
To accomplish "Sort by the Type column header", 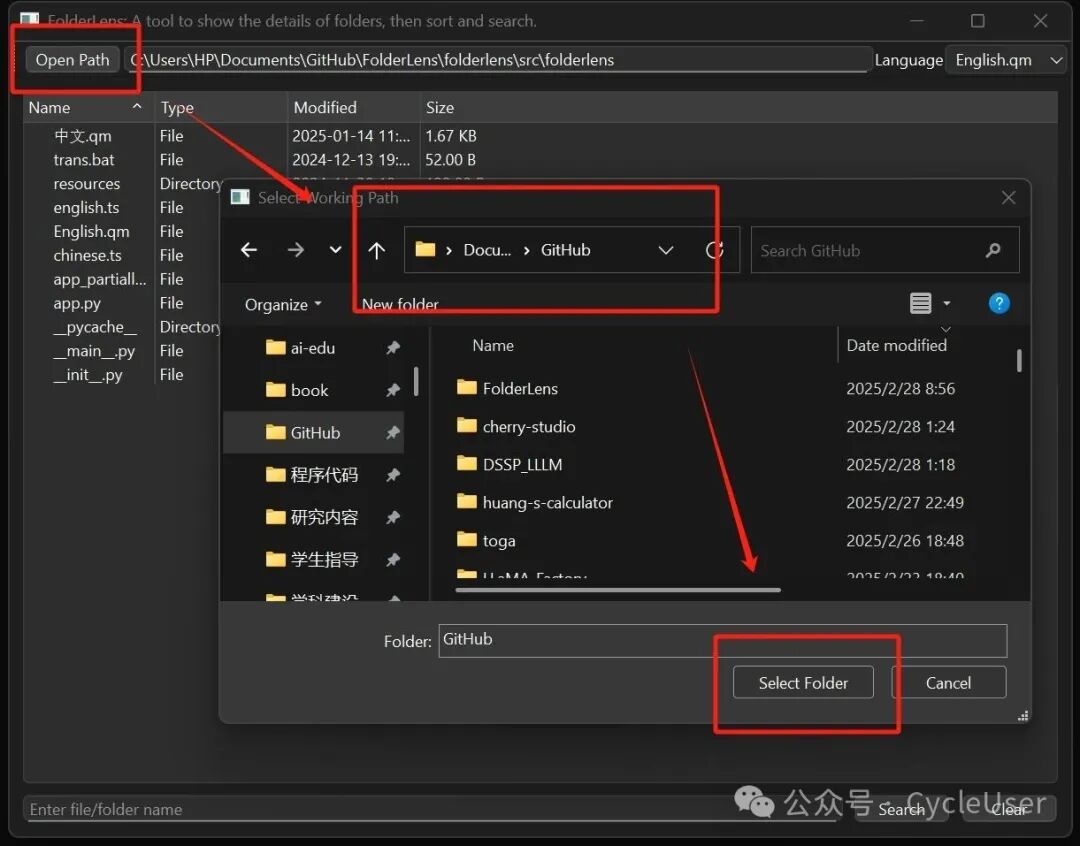I will pos(220,107).
